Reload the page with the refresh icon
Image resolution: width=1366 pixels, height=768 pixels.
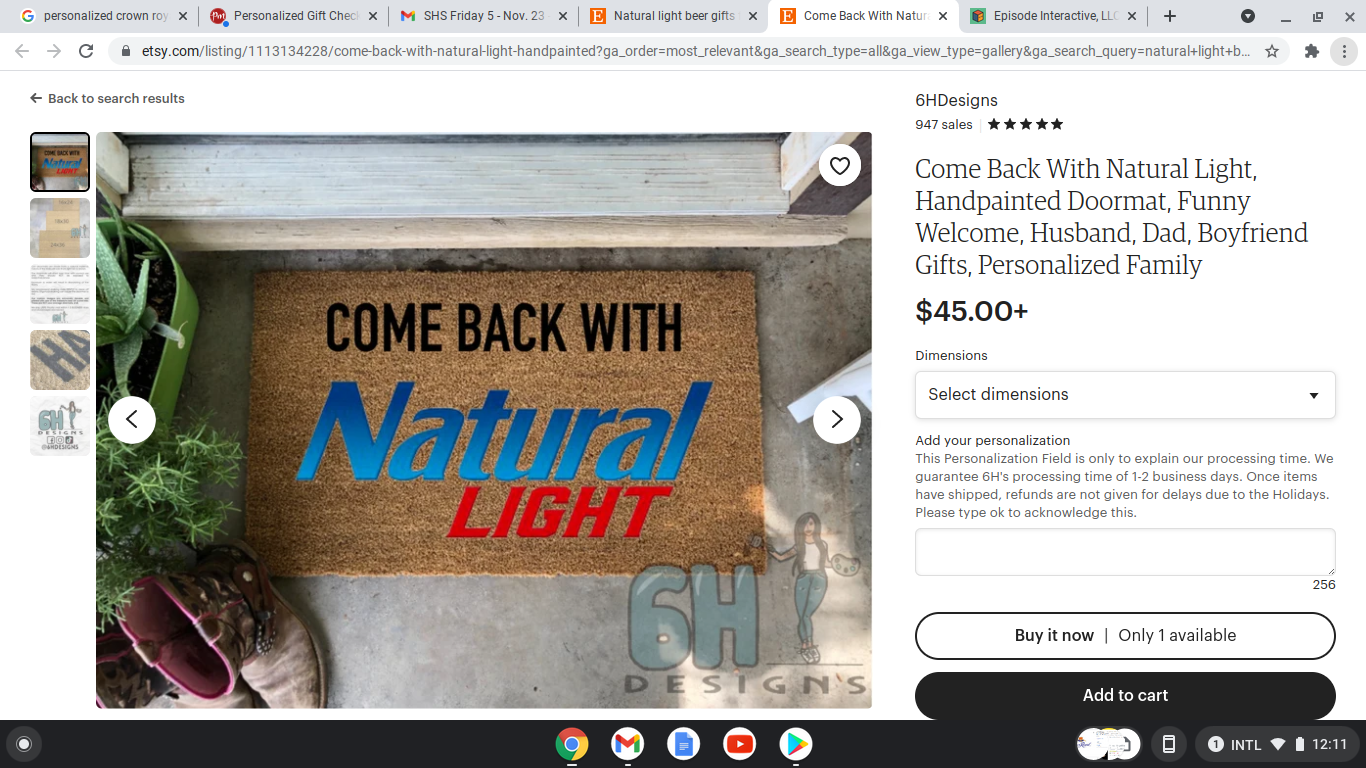[x=86, y=51]
